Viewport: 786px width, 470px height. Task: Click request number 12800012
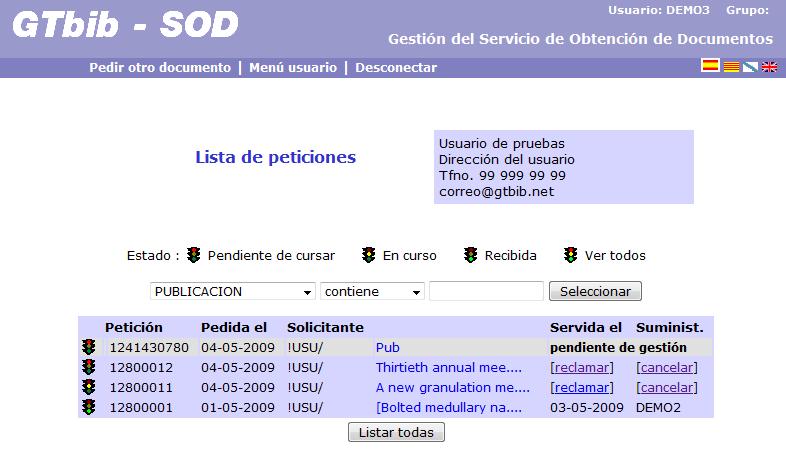coord(141,367)
